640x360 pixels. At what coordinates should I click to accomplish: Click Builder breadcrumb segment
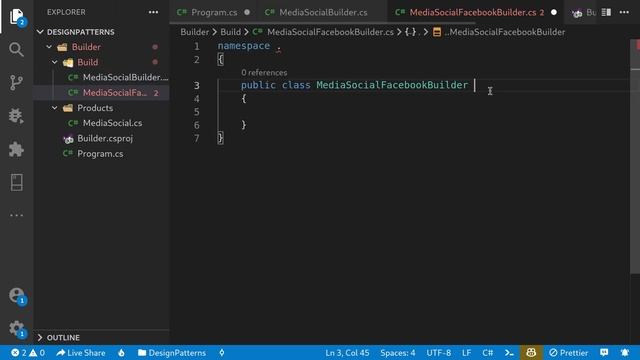(x=194, y=32)
